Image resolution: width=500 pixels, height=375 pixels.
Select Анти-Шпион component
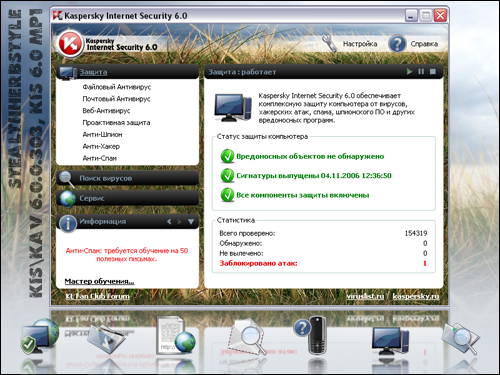(x=102, y=135)
